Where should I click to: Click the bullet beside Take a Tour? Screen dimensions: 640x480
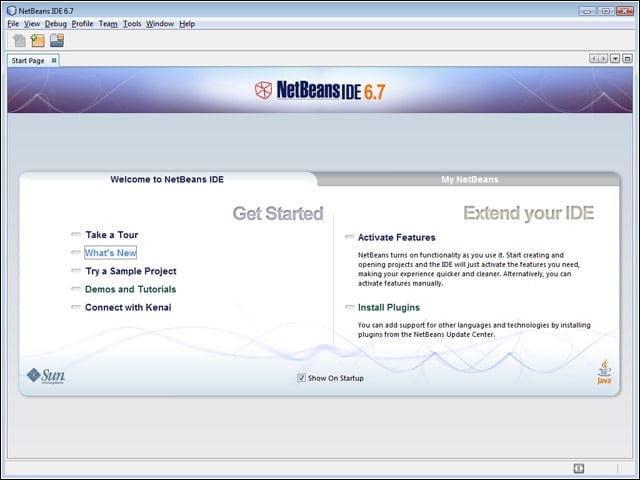coord(76,234)
